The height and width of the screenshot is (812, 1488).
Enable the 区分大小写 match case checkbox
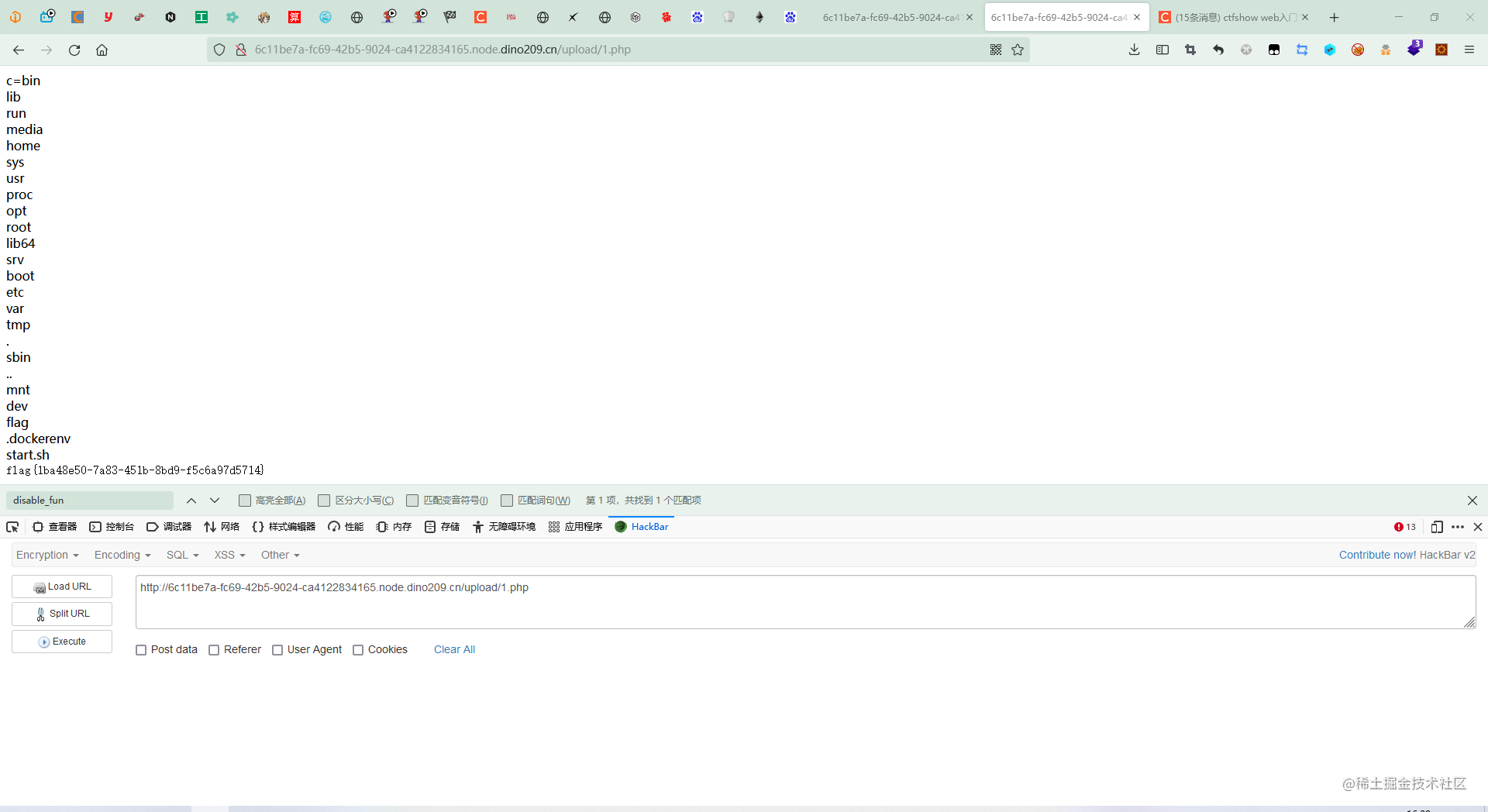pos(324,501)
